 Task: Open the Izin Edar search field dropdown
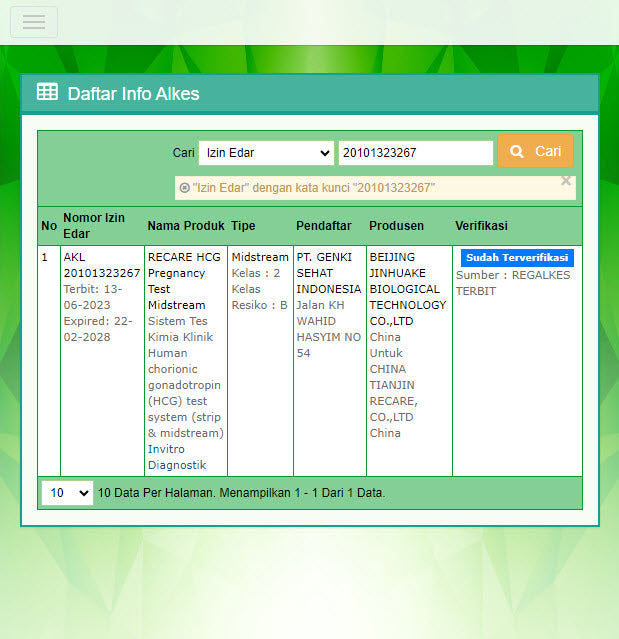pyautogui.click(x=265, y=153)
